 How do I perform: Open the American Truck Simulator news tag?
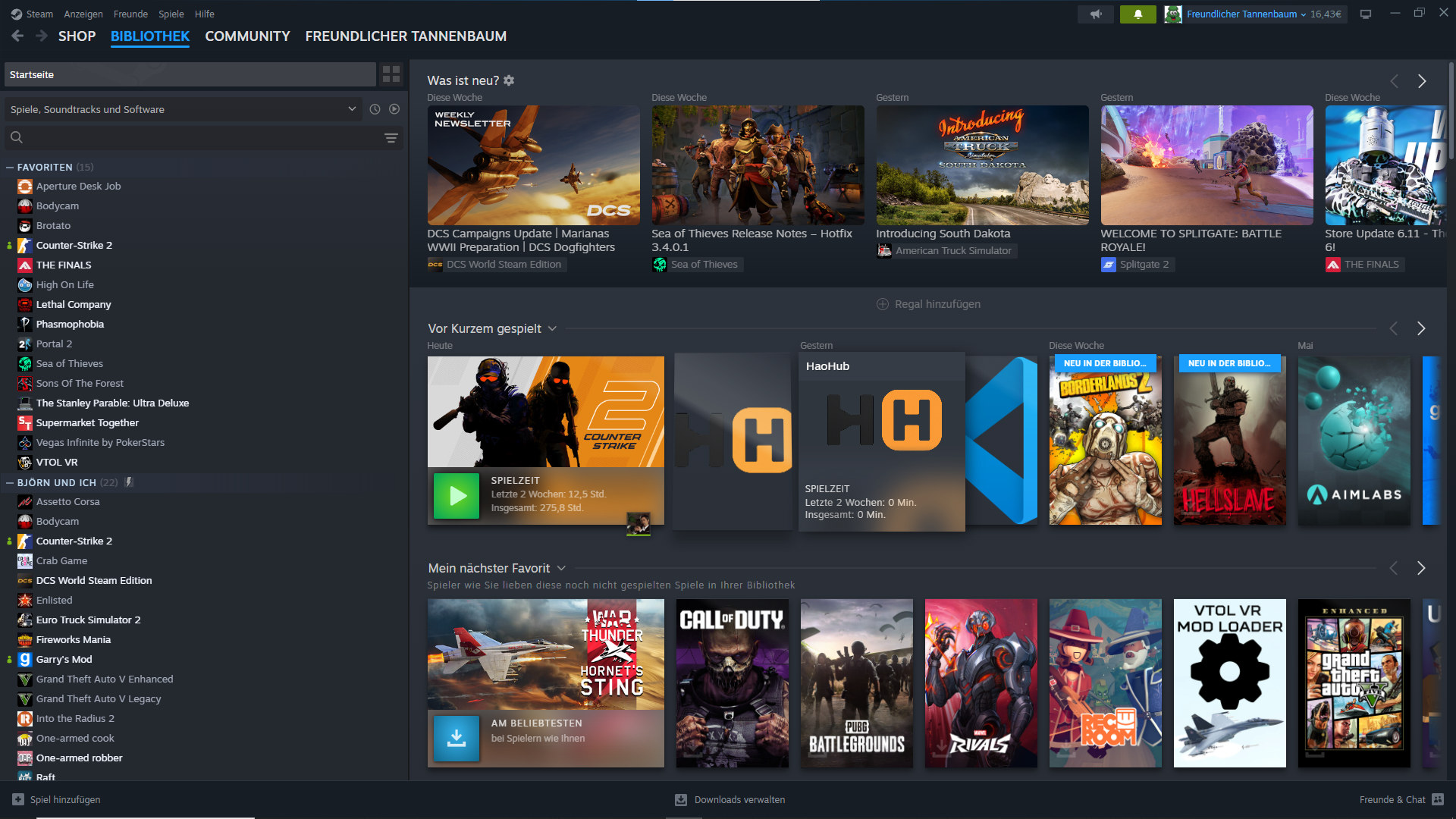(x=946, y=251)
